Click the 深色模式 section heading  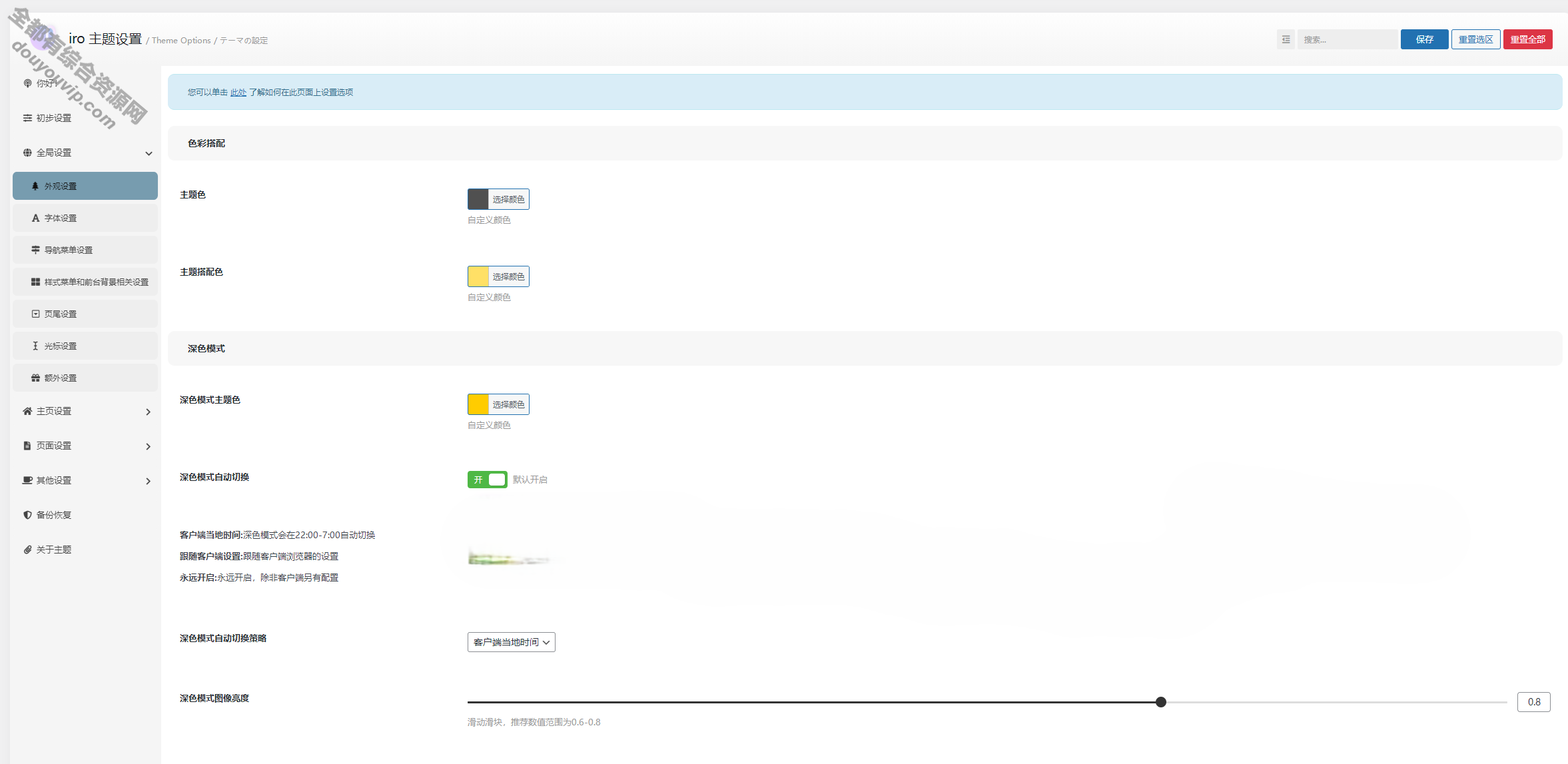tap(206, 348)
